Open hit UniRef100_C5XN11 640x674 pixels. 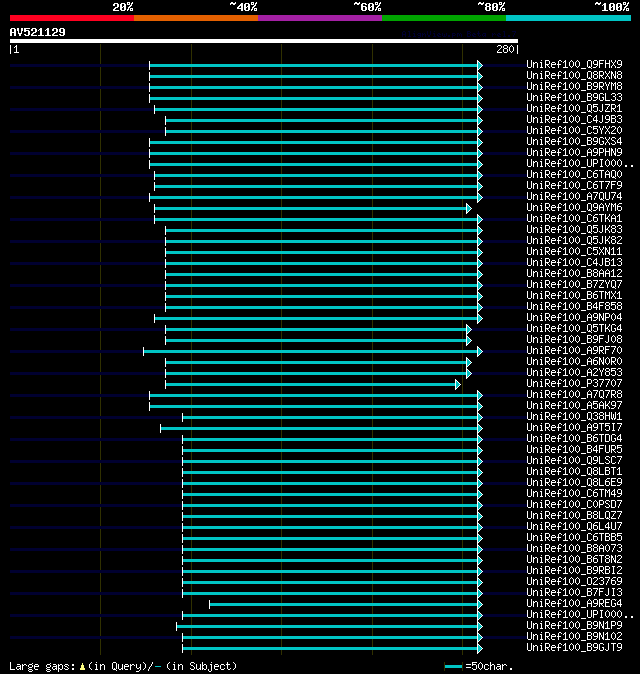coord(574,251)
